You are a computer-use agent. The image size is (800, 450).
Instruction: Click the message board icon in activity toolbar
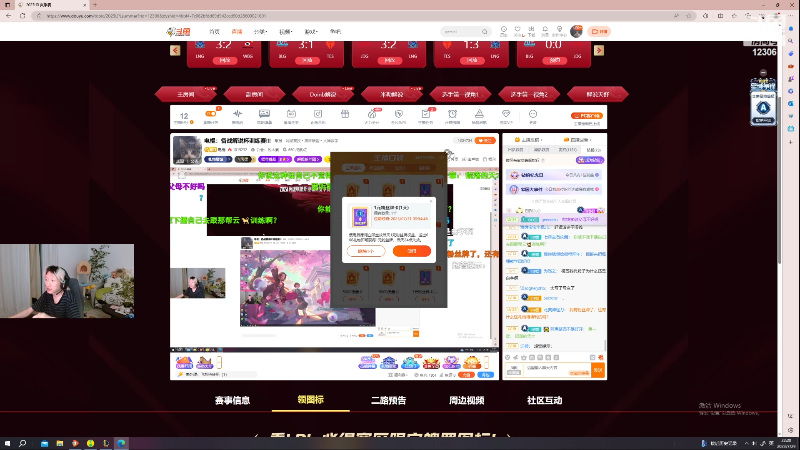click(264, 114)
